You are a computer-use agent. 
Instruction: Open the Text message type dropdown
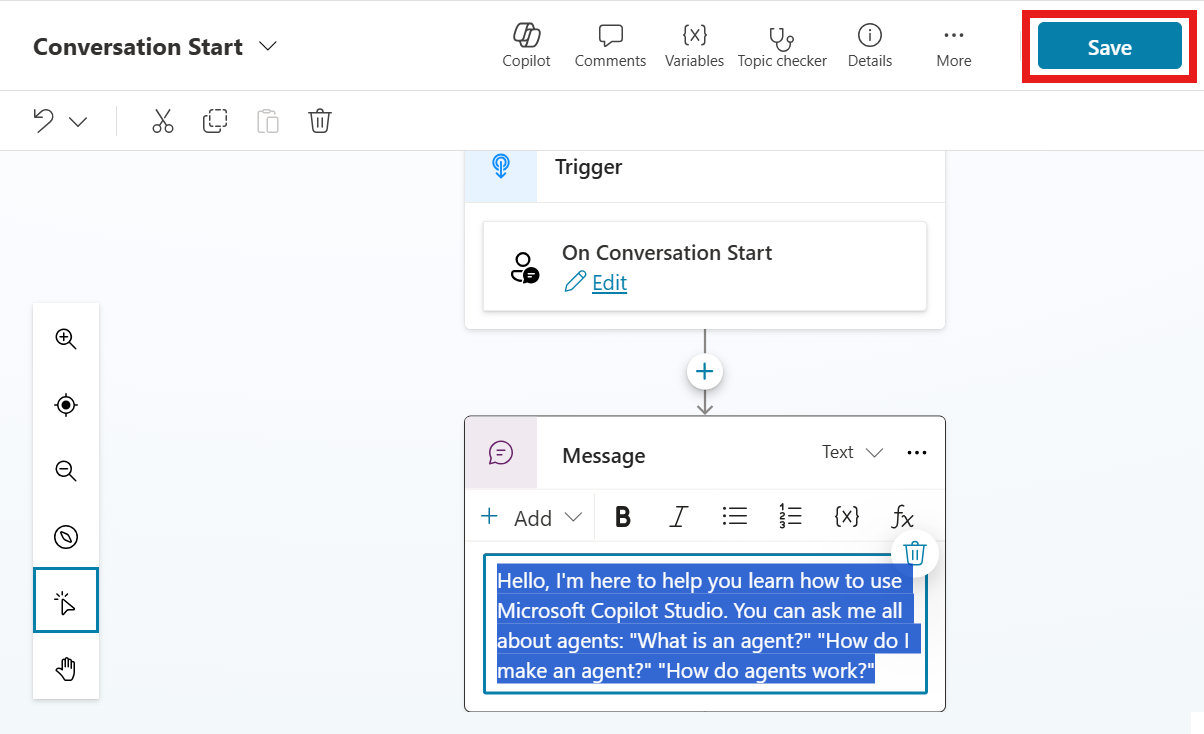coord(852,452)
